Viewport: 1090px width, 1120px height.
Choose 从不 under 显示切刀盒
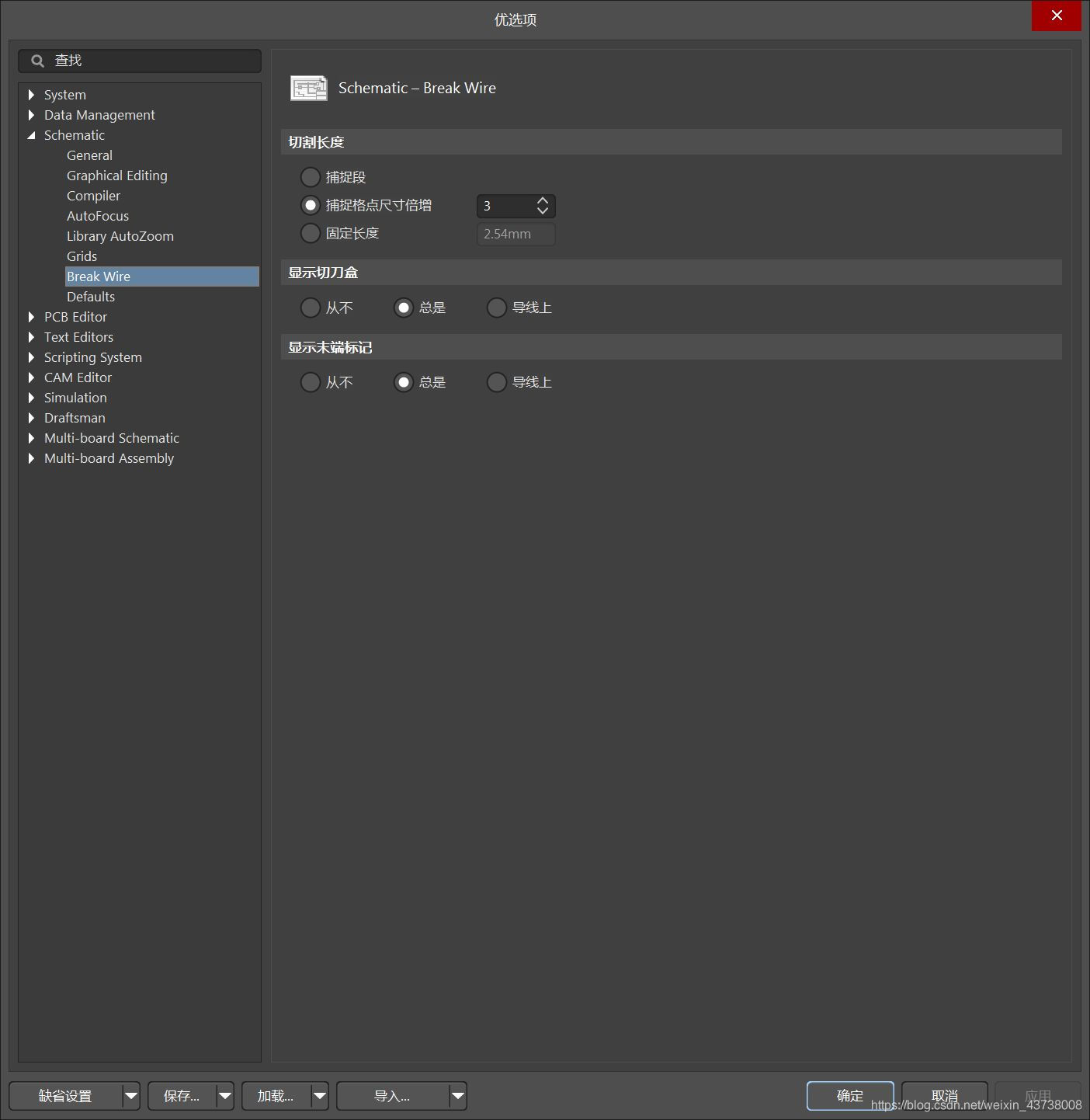coord(311,308)
